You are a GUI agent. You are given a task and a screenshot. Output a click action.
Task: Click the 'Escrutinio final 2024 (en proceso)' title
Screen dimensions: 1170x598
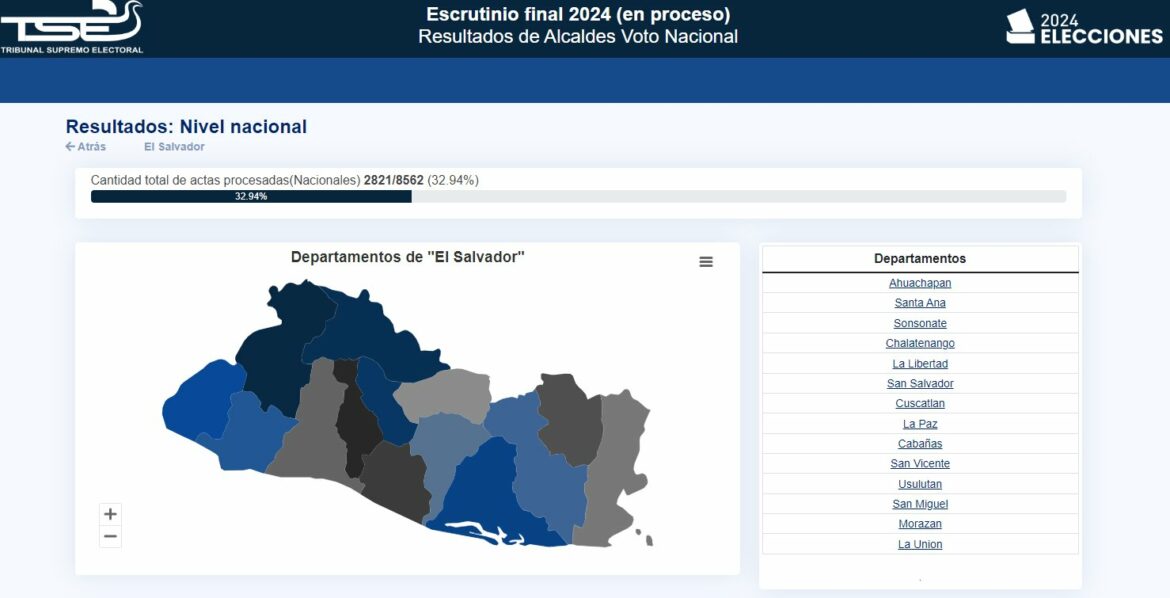tap(578, 14)
